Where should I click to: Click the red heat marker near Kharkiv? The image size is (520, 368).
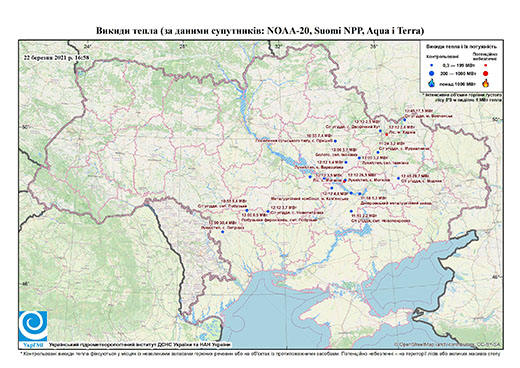pos(387,134)
